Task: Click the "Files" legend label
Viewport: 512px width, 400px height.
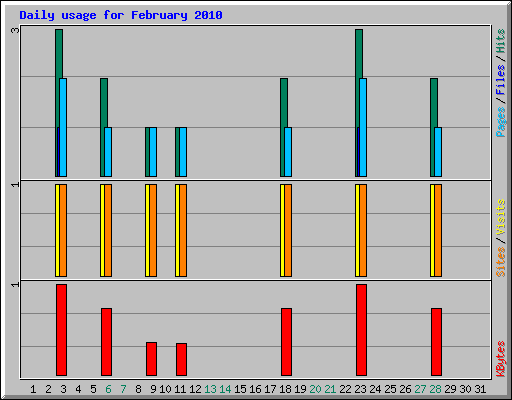Action: point(501,79)
